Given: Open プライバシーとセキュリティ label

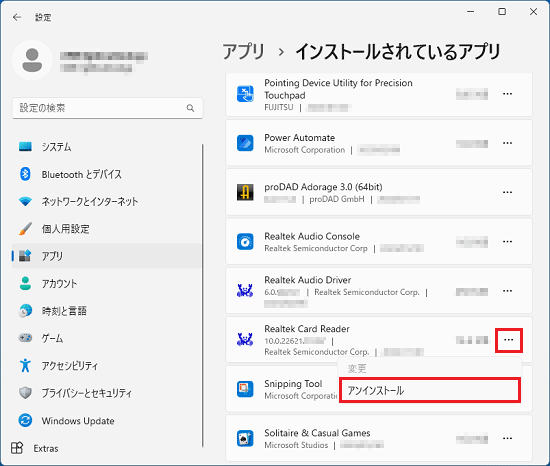Looking at the screenshot, I should click(86, 393).
